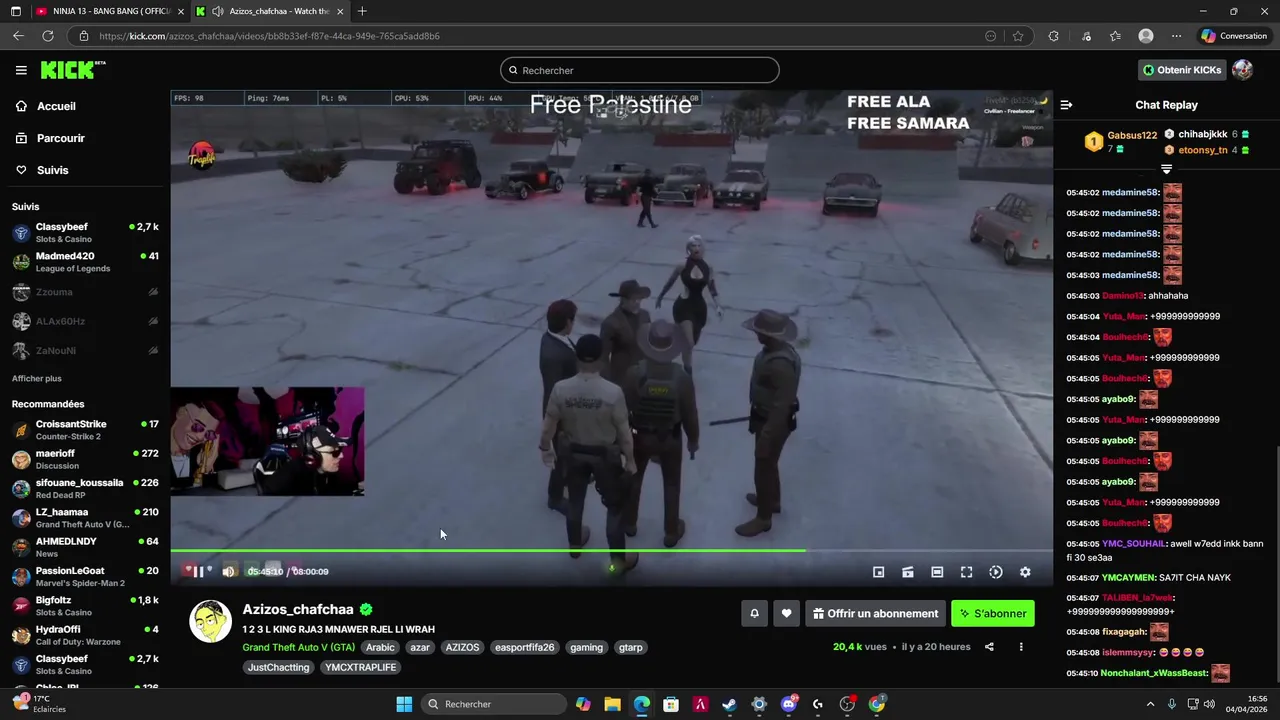Open Steam from taskbar
Viewport: 1280px width, 720px height.
tap(729, 704)
